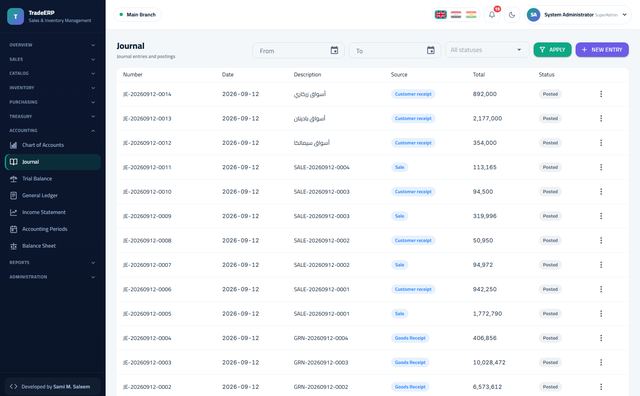Screen dimensions: 640x396
Task: Open row actions for JE-20260912-0012
Action: pyautogui.click(x=601, y=143)
